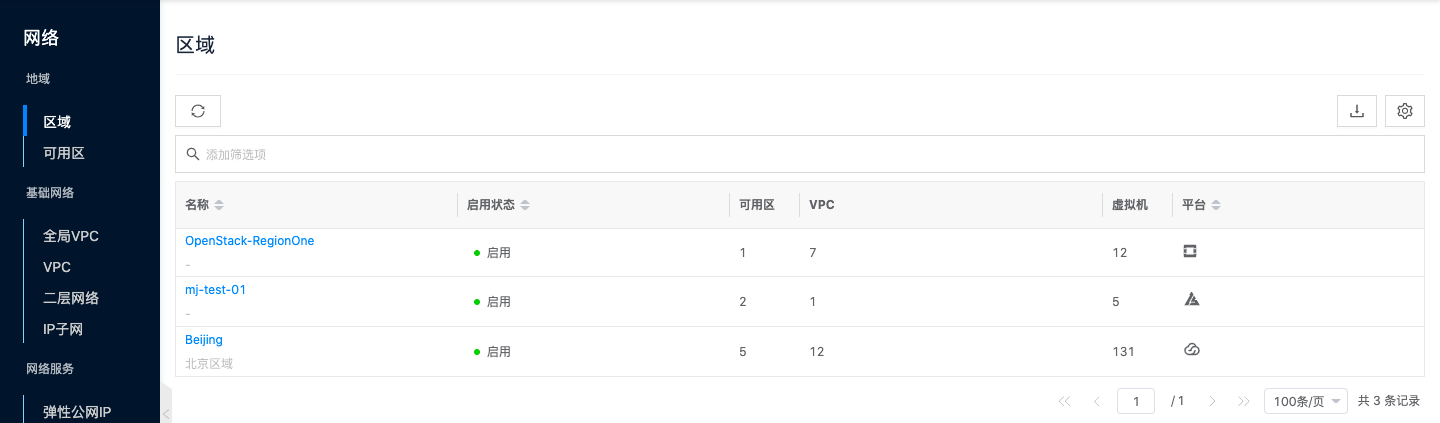Jump to first page with double arrow
Viewport: 1440px width, 423px height.
coord(1064,401)
